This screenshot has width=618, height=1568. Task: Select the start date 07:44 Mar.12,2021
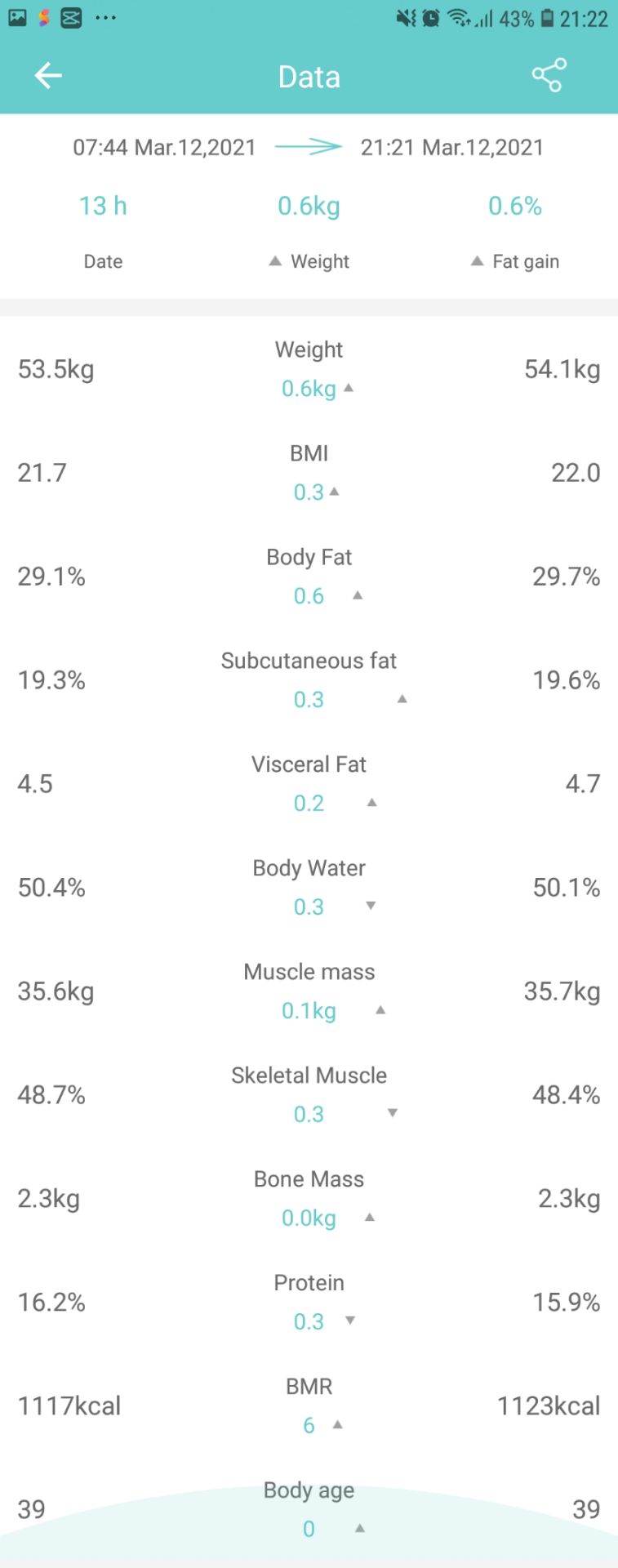(164, 147)
